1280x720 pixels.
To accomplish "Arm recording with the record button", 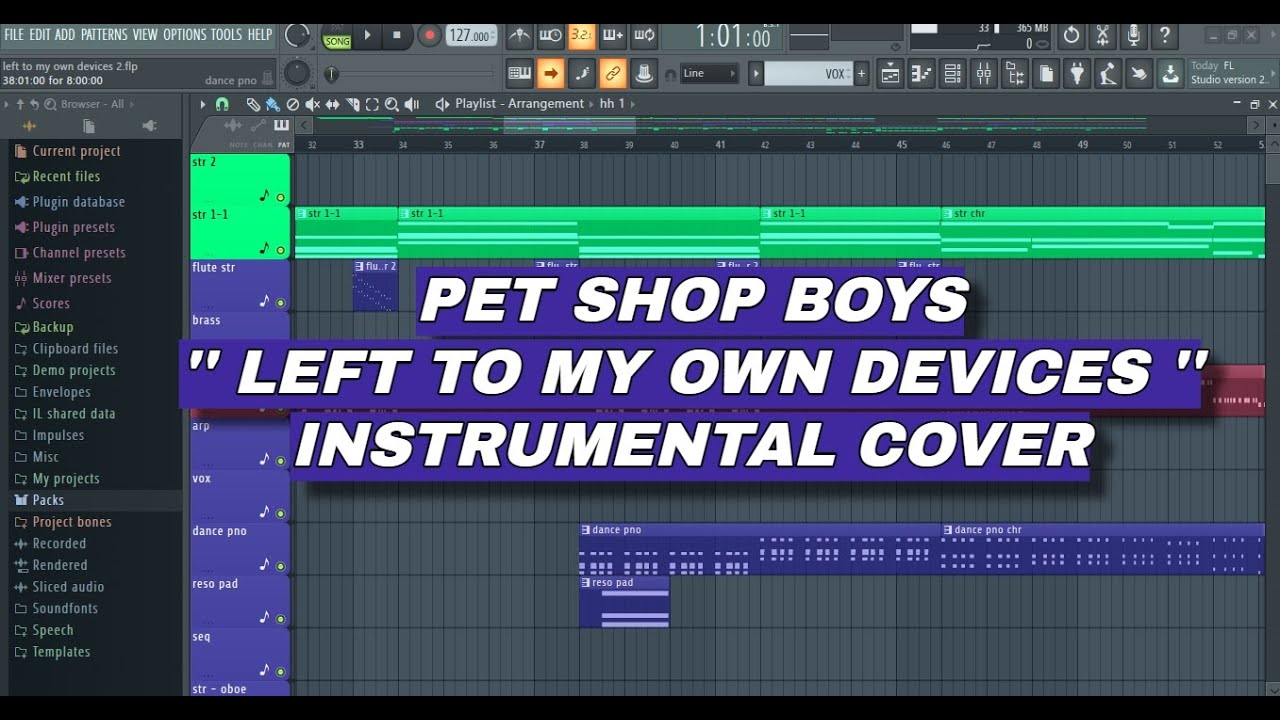I will (x=429, y=35).
